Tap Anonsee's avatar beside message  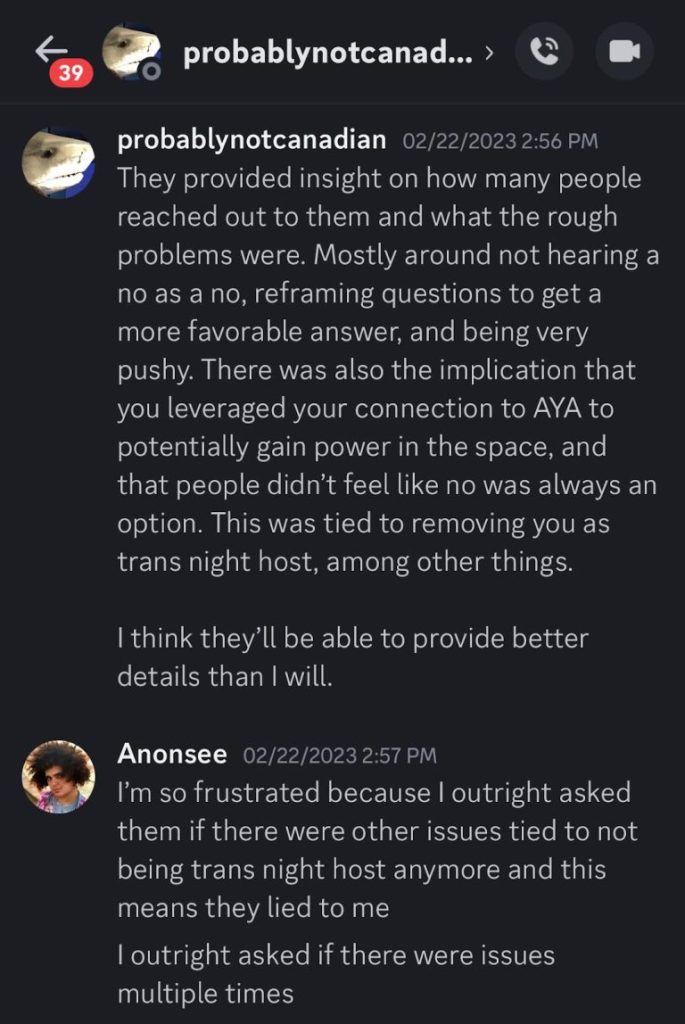(x=58, y=776)
